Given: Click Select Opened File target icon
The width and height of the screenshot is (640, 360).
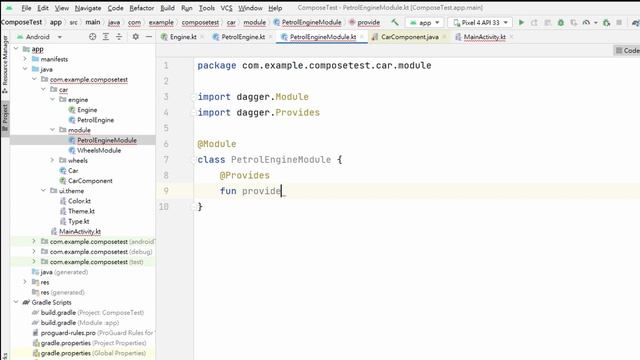Looking at the screenshot, I should coord(93,37).
